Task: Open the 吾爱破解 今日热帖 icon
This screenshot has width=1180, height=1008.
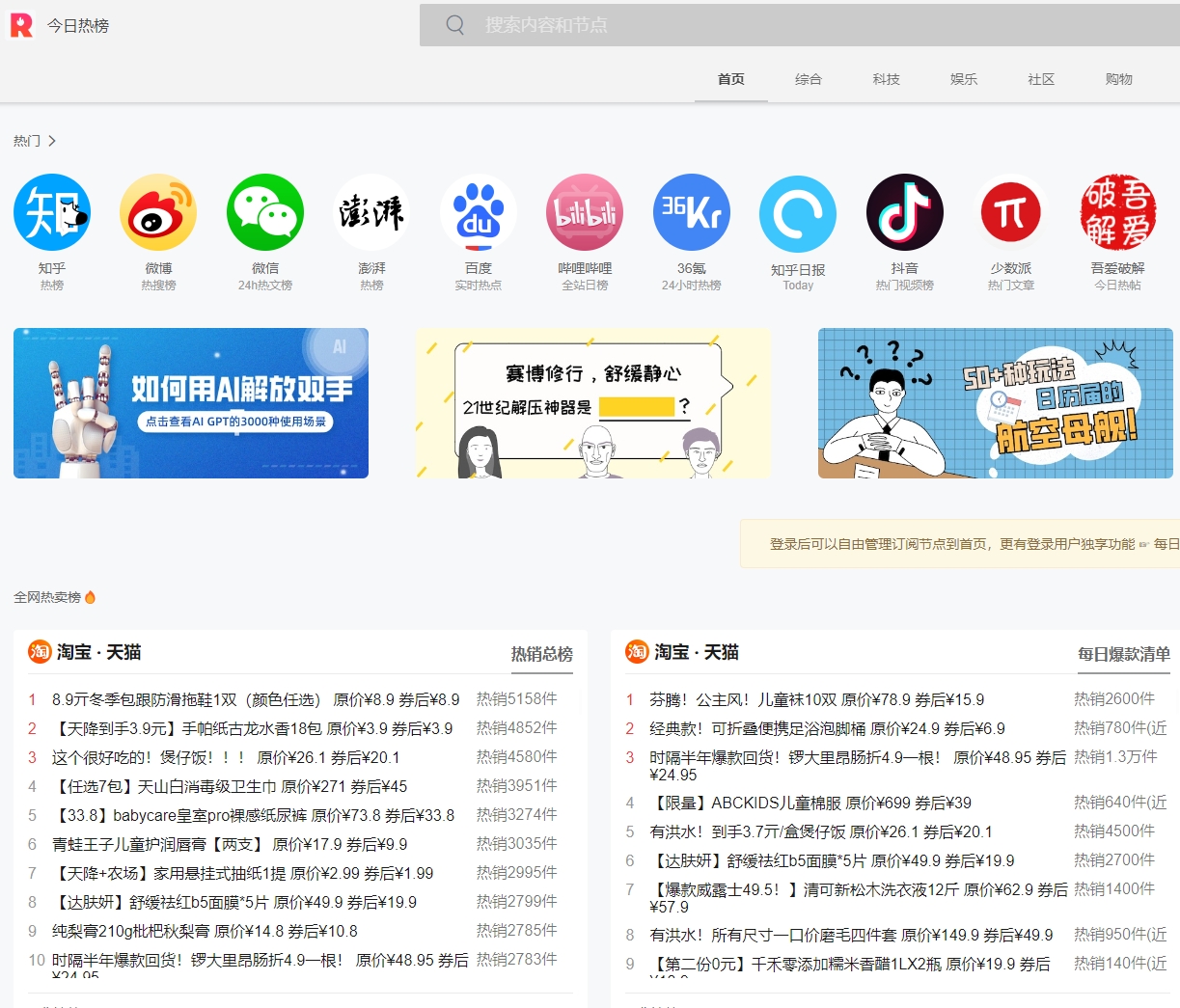Action: click(1118, 212)
